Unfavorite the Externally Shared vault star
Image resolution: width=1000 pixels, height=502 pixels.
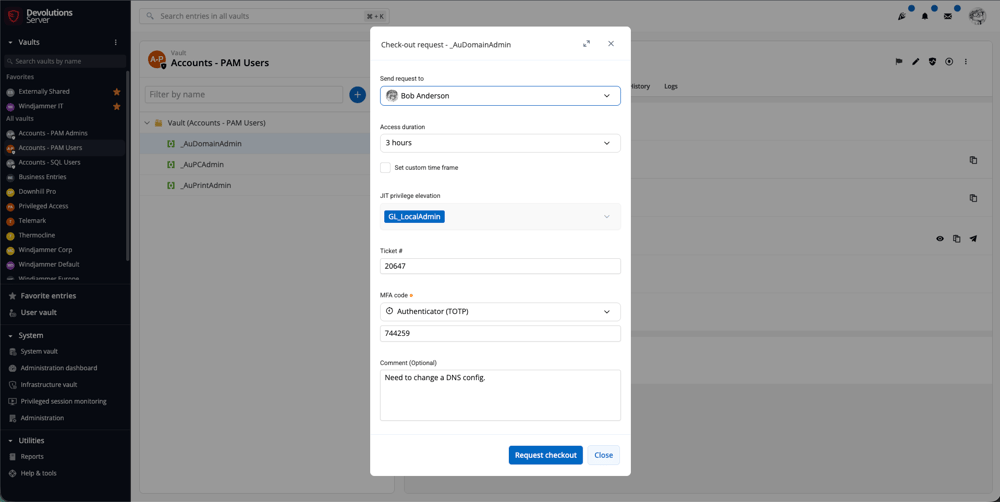(117, 92)
